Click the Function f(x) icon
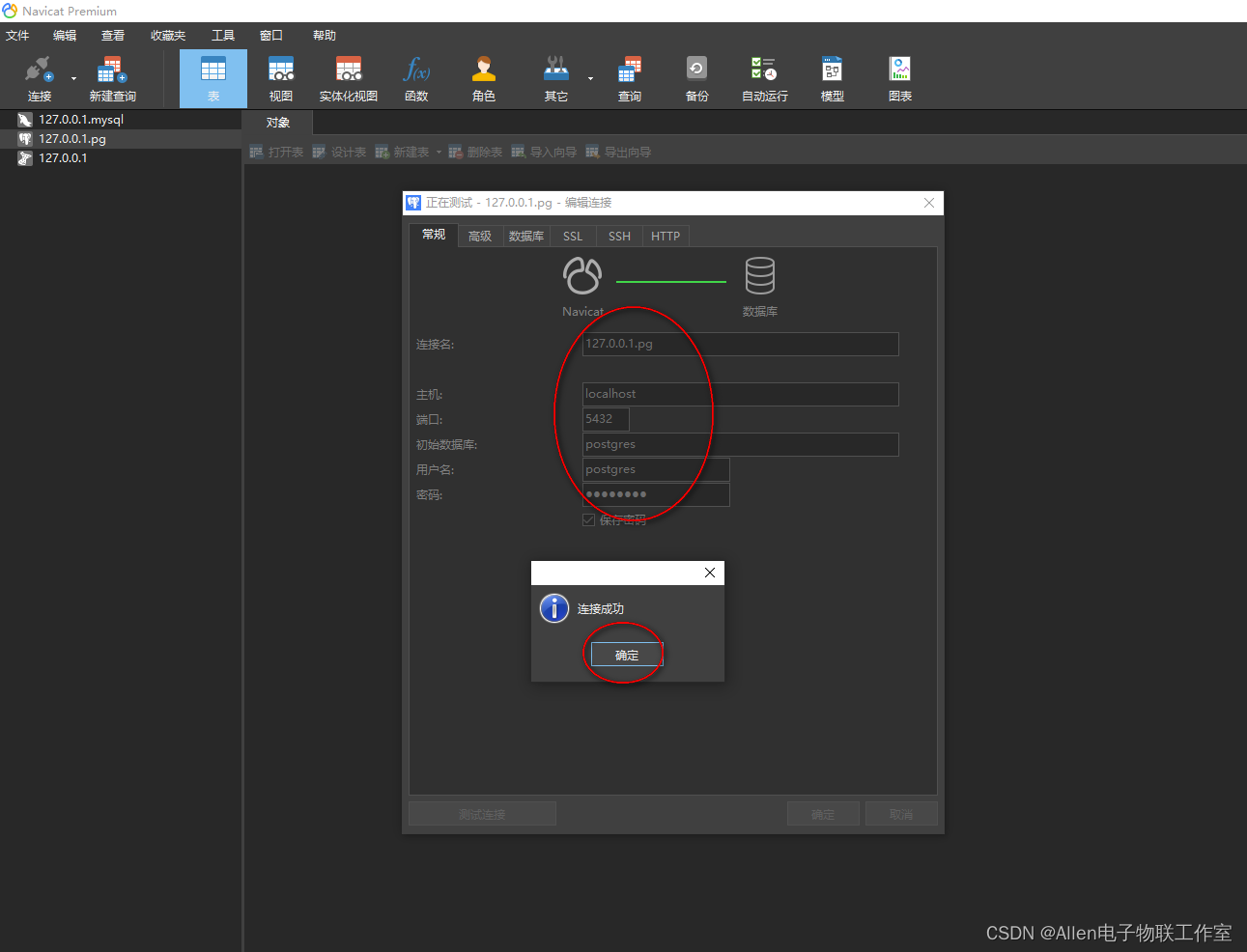 416,70
